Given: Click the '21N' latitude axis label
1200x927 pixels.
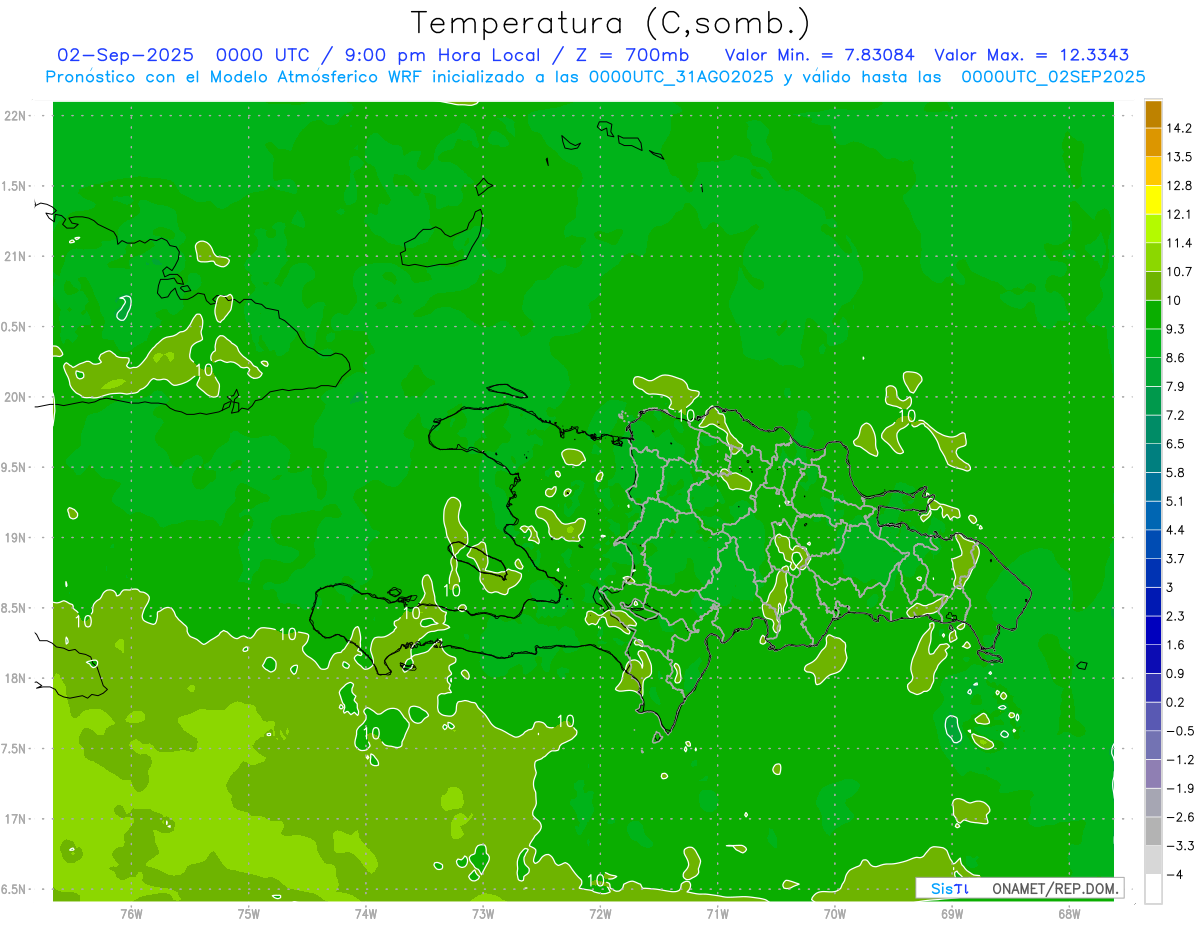Looking at the screenshot, I should coord(14,256).
